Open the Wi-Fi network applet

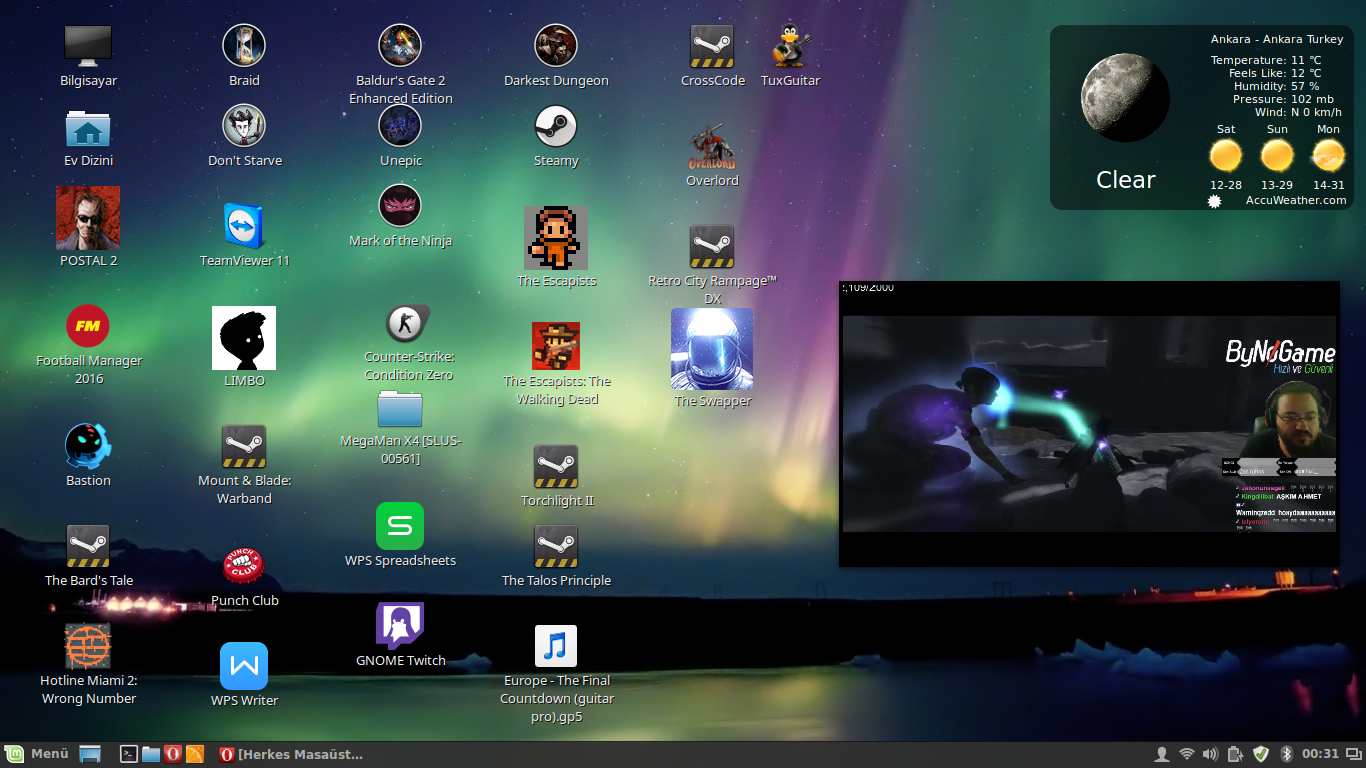tap(1186, 754)
